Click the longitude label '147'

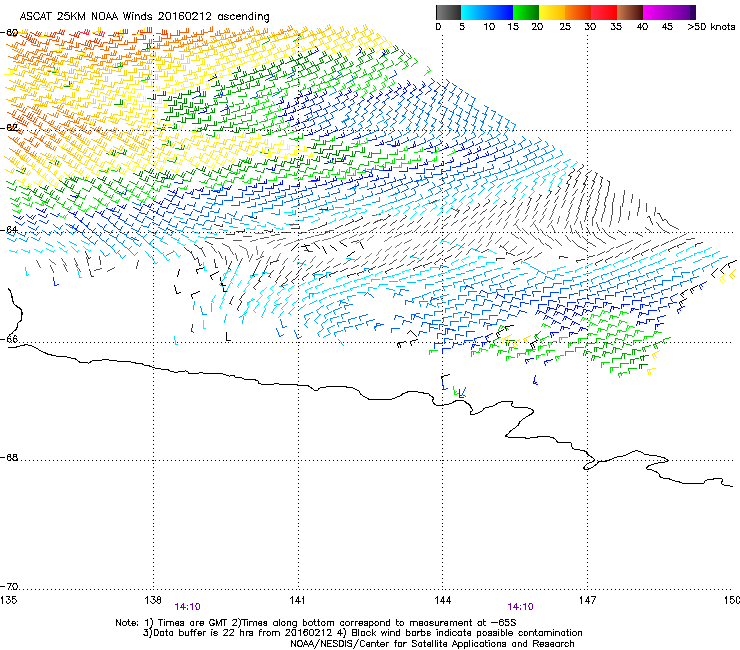pos(588,600)
